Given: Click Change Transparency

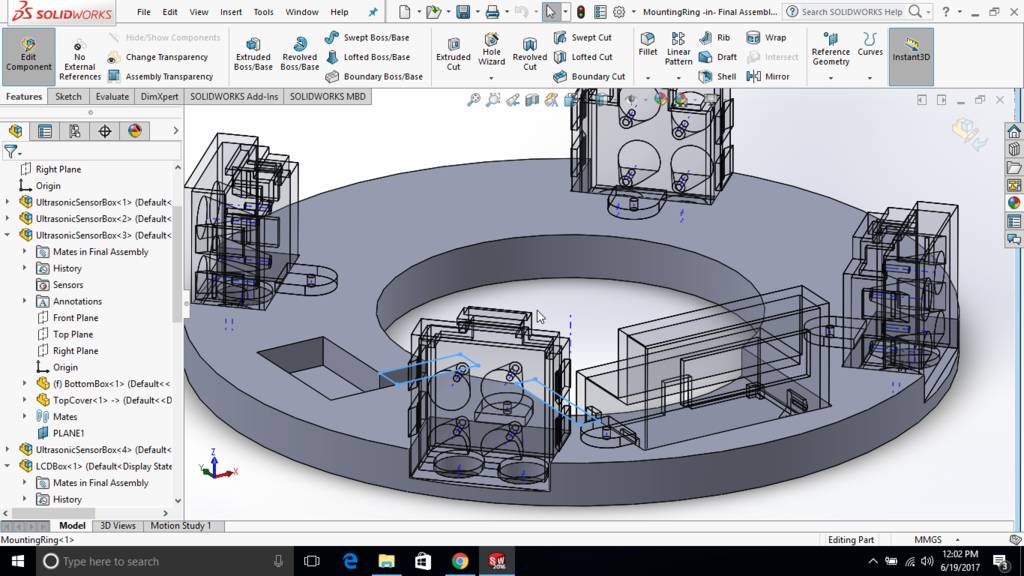Looking at the screenshot, I should tap(158, 57).
